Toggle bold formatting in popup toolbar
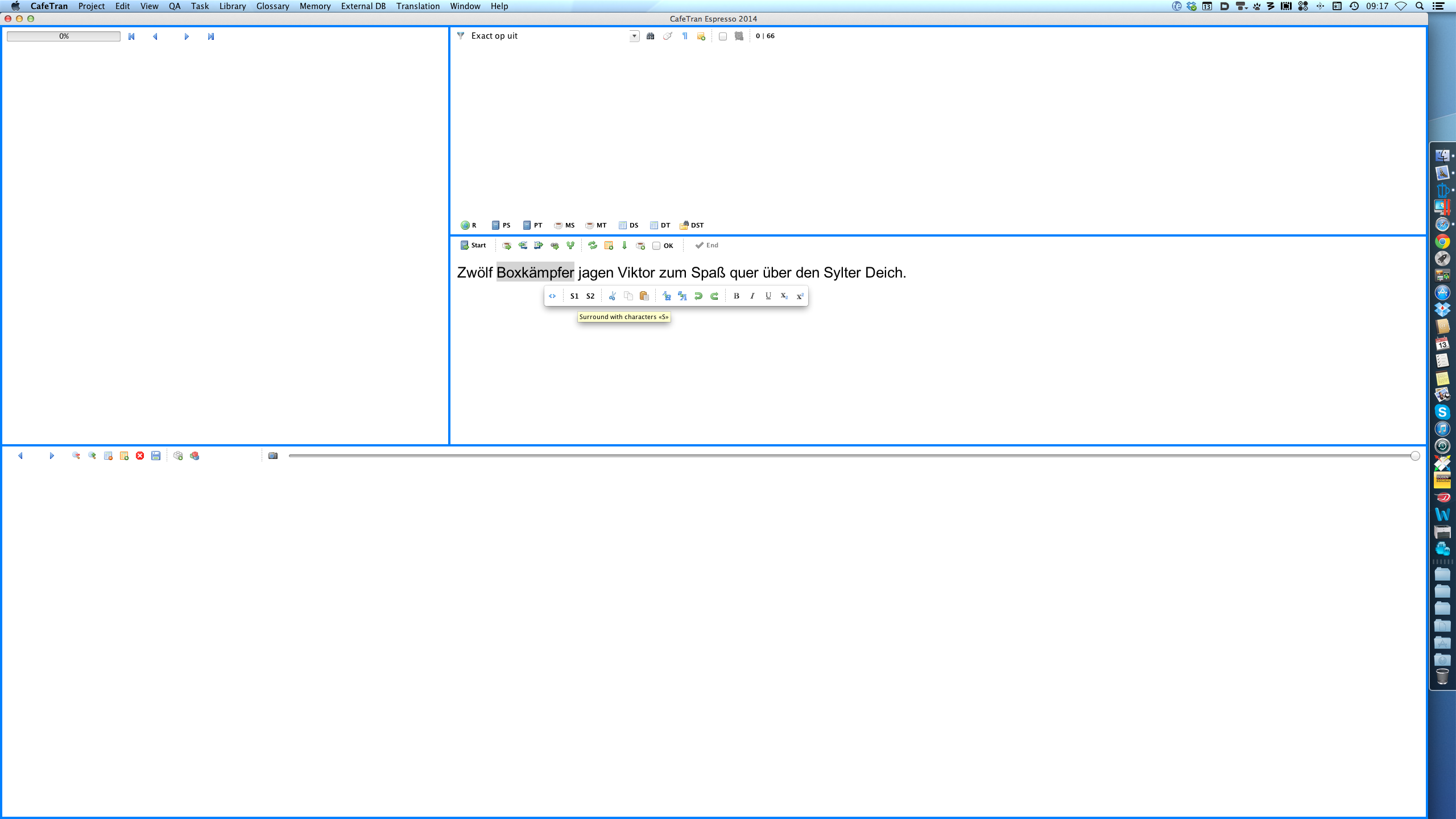The height and width of the screenshot is (819, 1456). click(x=736, y=296)
